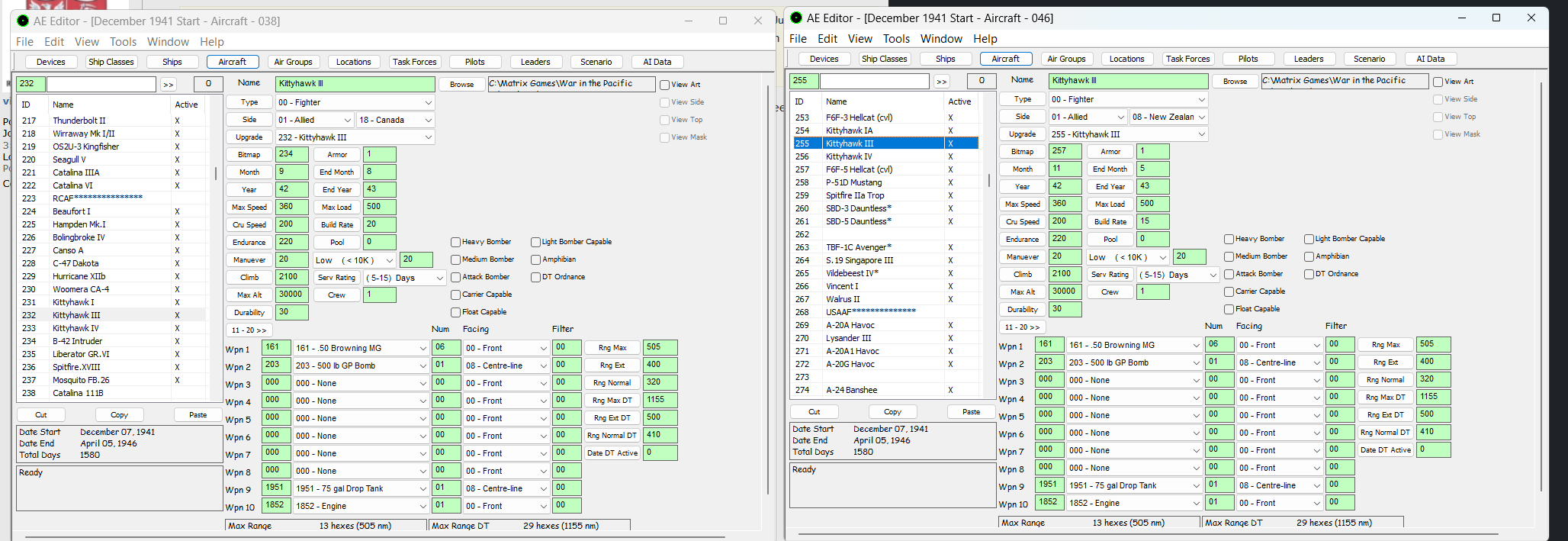
Task: Select 'Spitfire IIa Trop' in right list
Action: [885, 195]
